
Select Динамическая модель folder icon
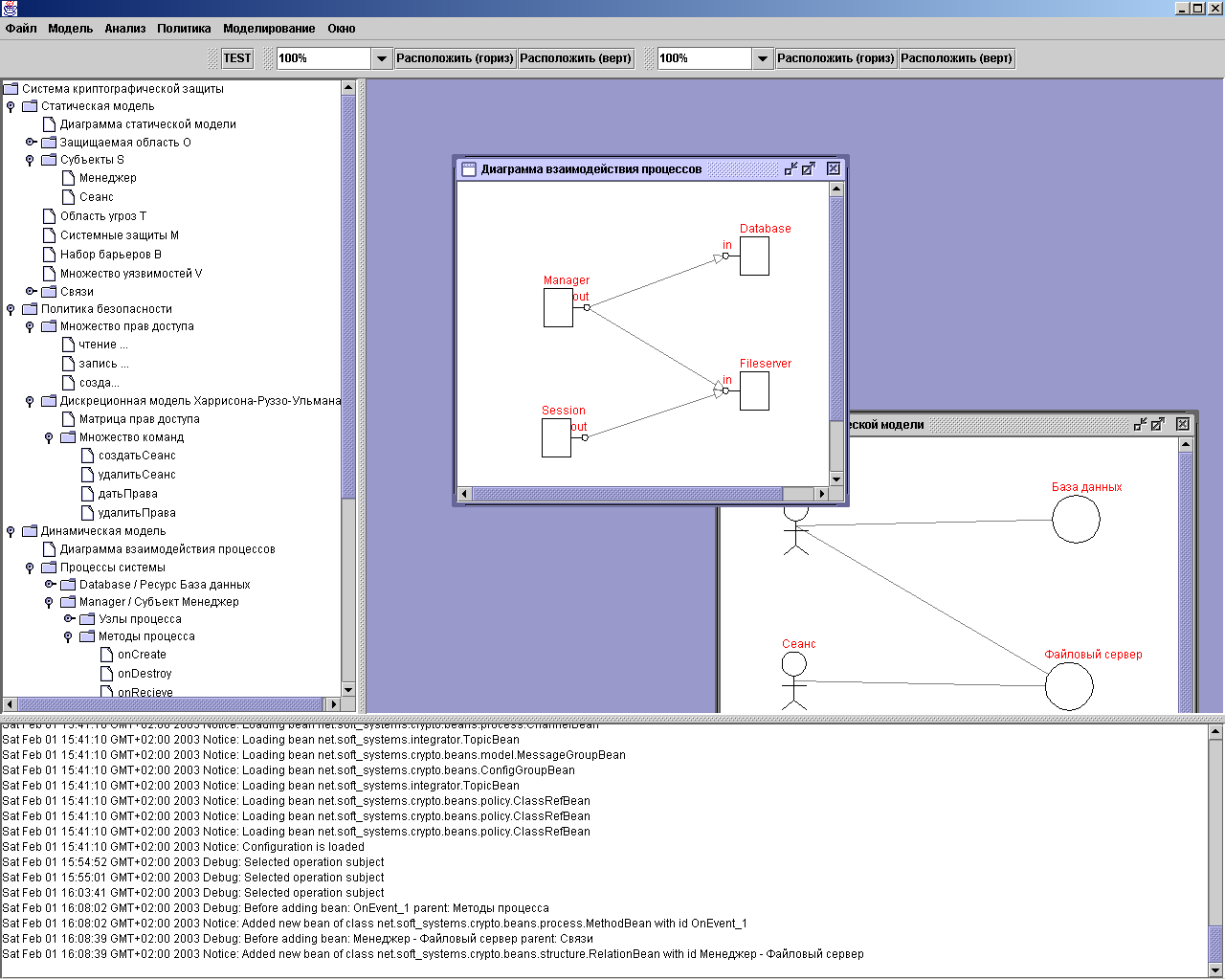[x=30, y=530]
